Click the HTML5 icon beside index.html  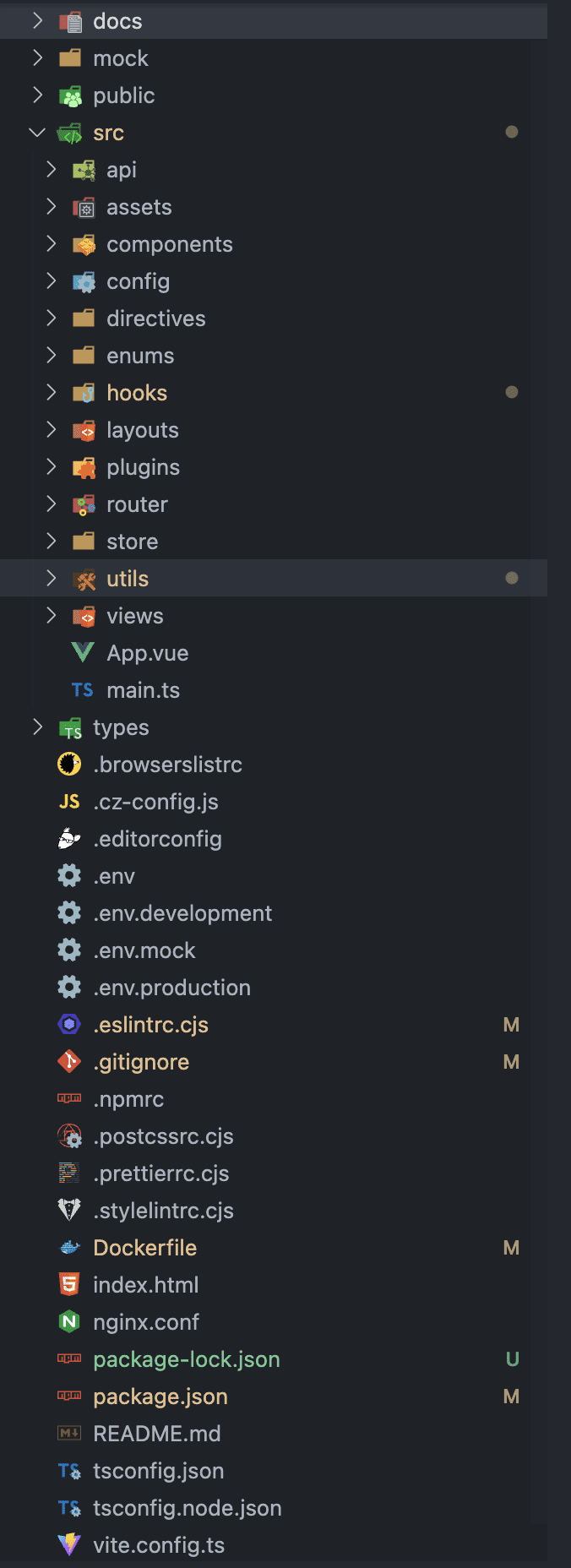pyautogui.click(x=69, y=1284)
